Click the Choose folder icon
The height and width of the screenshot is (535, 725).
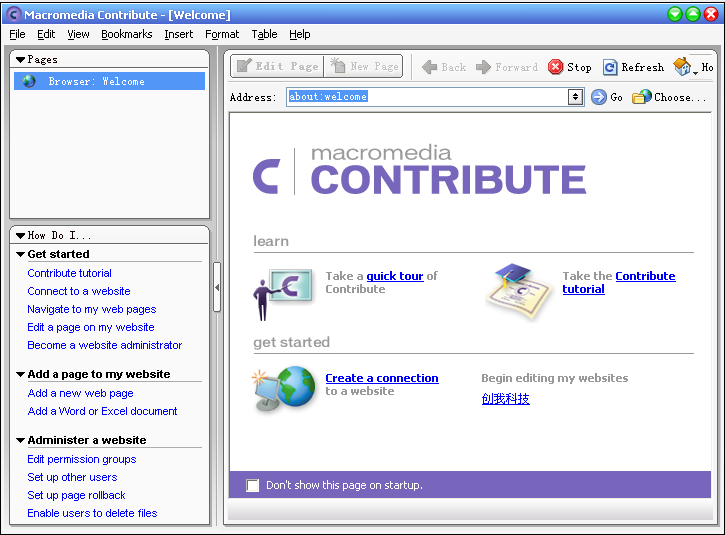pyautogui.click(x=642, y=97)
